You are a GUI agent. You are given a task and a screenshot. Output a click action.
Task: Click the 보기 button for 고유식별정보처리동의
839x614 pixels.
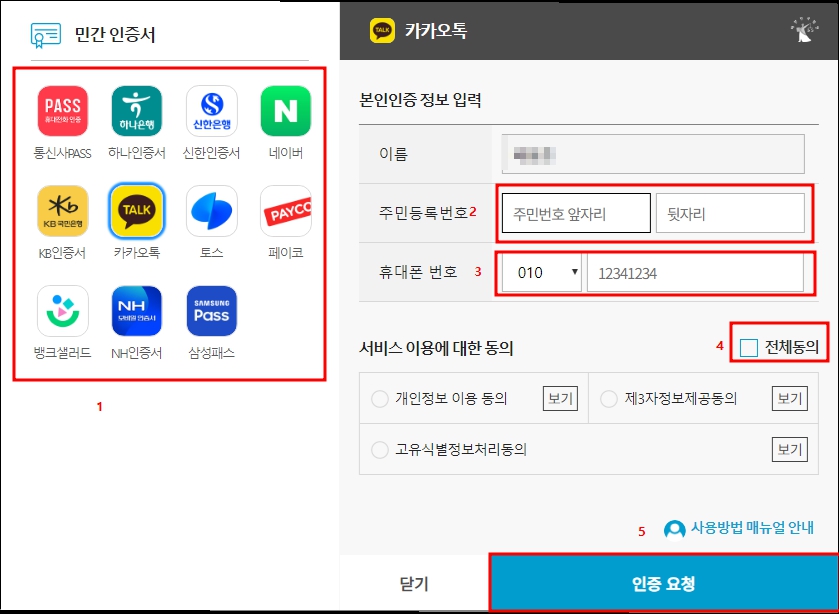pos(789,450)
